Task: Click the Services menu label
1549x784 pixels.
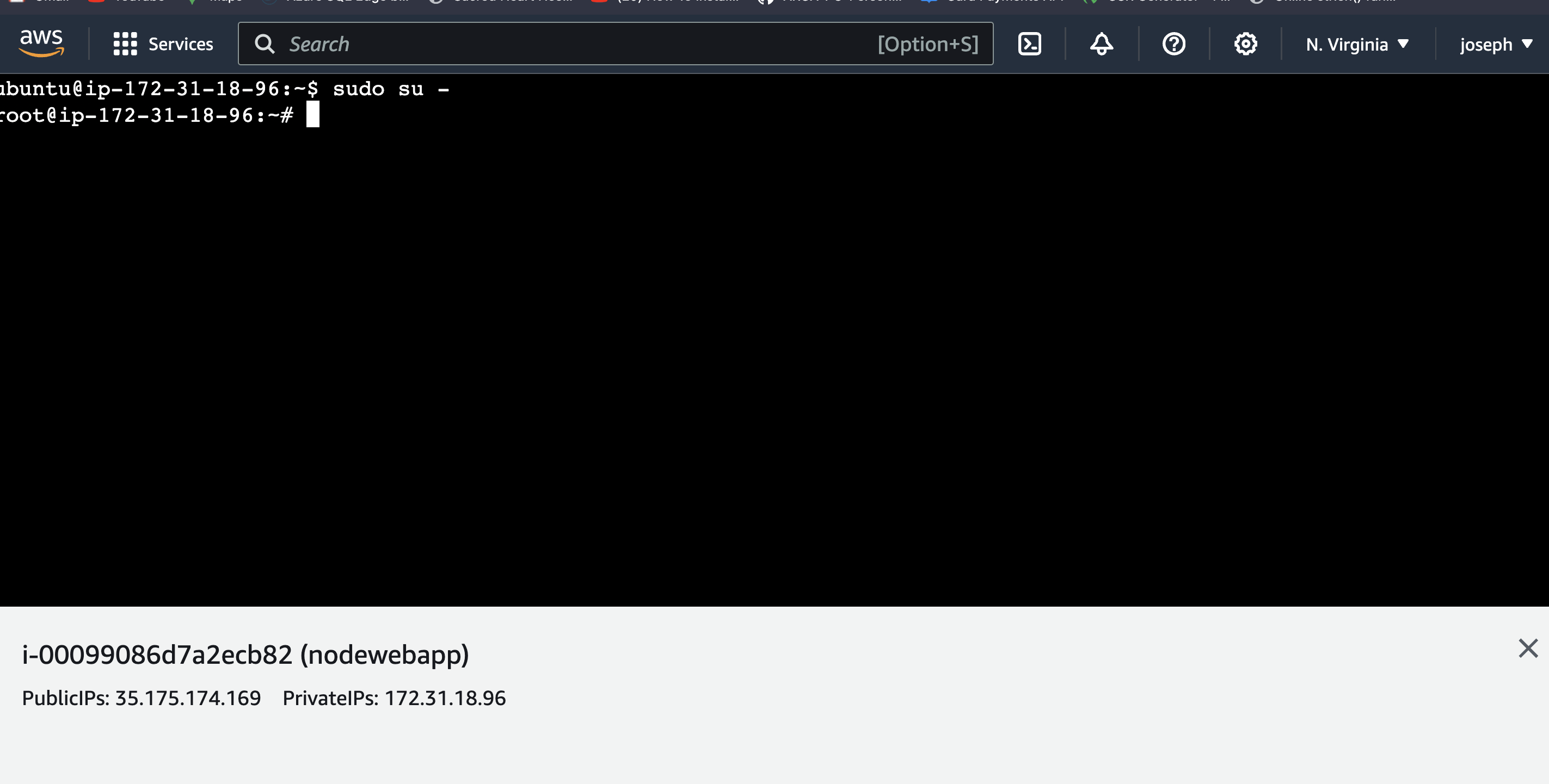Action: [x=180, y=45]
